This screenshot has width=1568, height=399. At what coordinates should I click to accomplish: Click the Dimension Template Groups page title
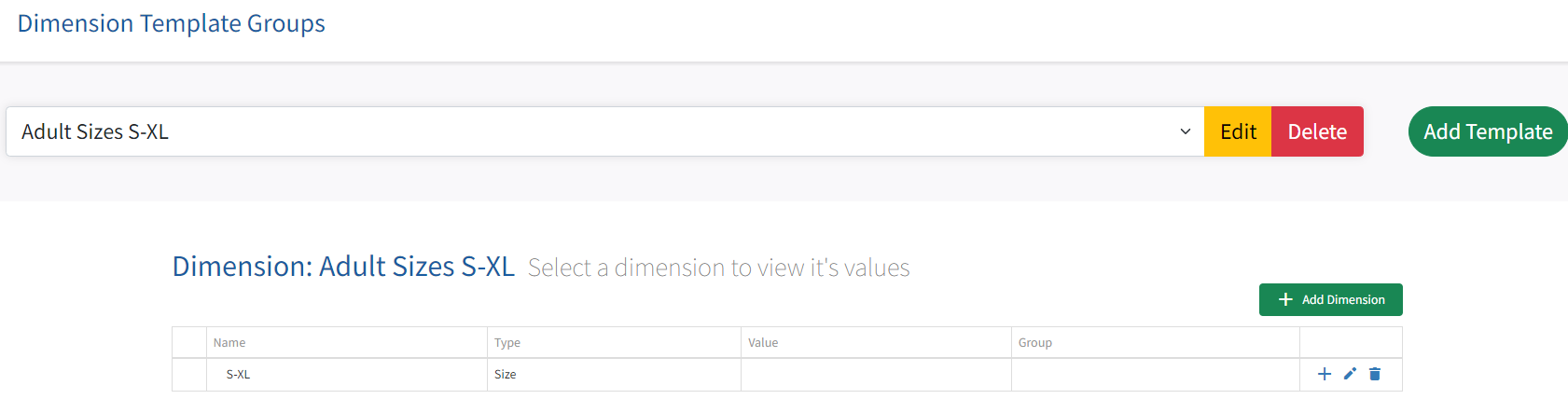tap(172, 23)
